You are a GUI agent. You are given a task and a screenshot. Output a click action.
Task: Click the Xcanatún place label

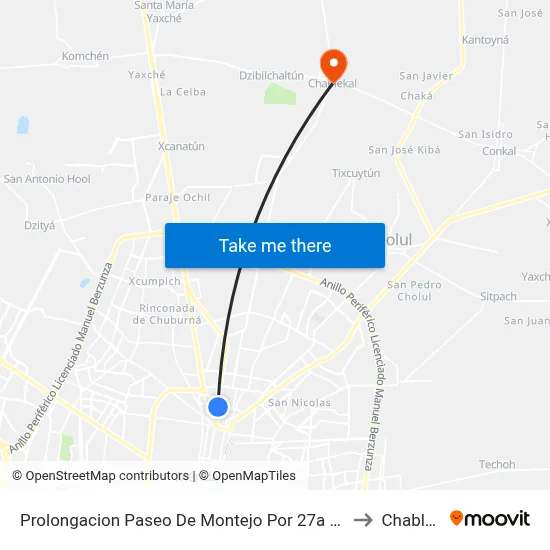pos(181,146)
